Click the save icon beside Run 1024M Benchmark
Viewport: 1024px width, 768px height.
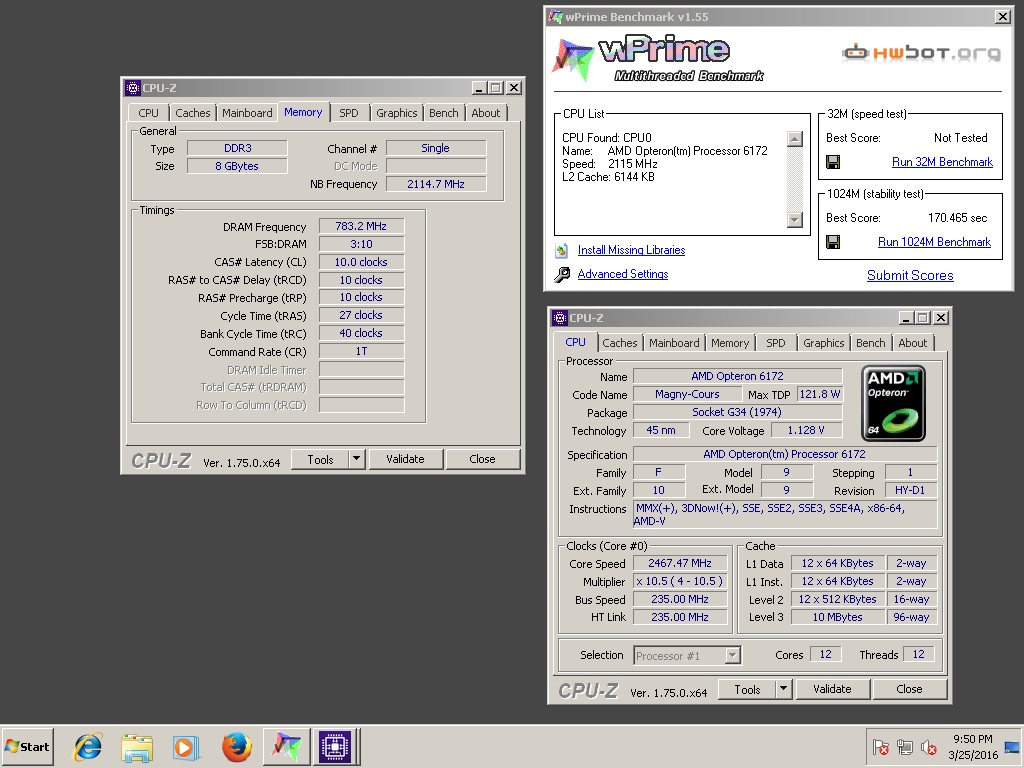point(833,242)
